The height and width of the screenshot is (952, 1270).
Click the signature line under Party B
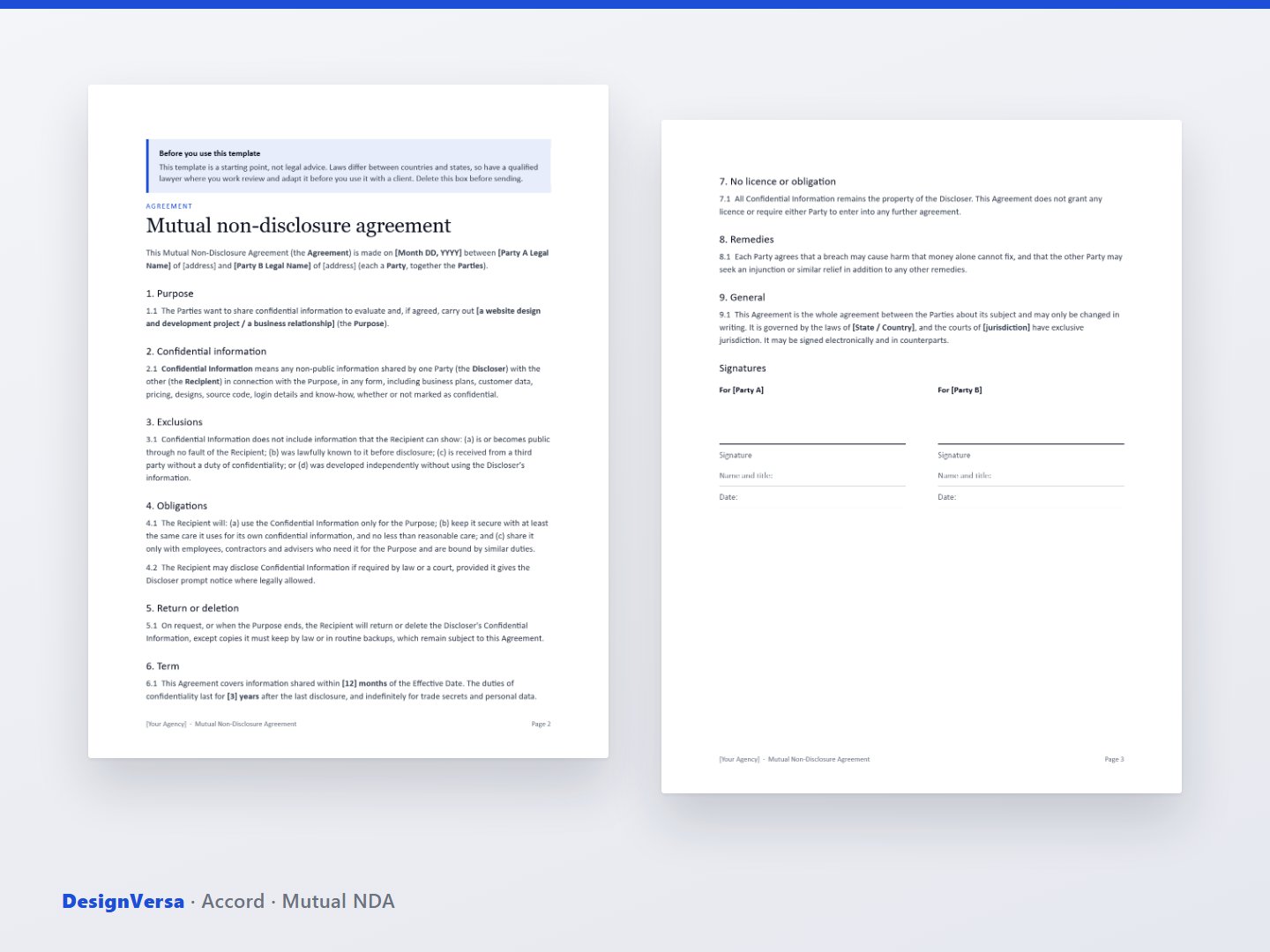[x=1031, y=443]
